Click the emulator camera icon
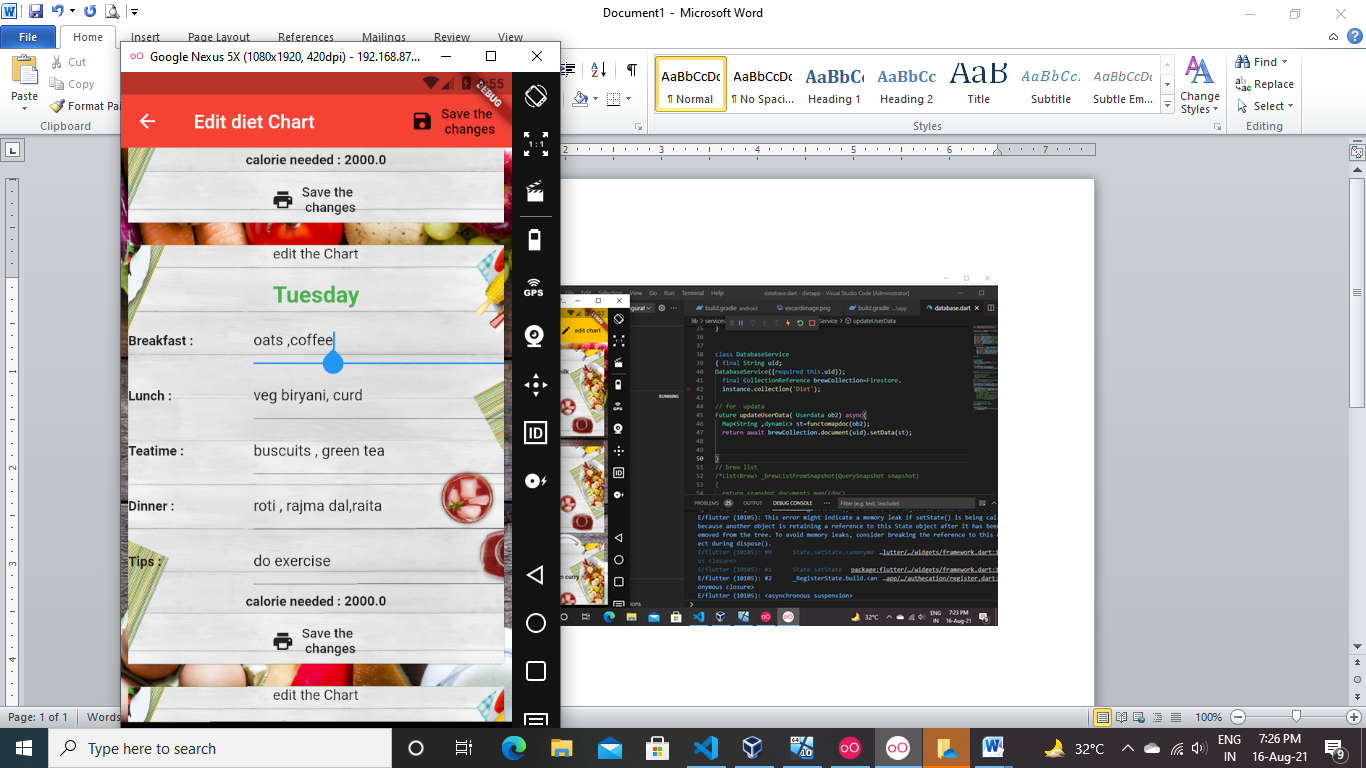1366x768 pixels. click(x=534, y=336)
